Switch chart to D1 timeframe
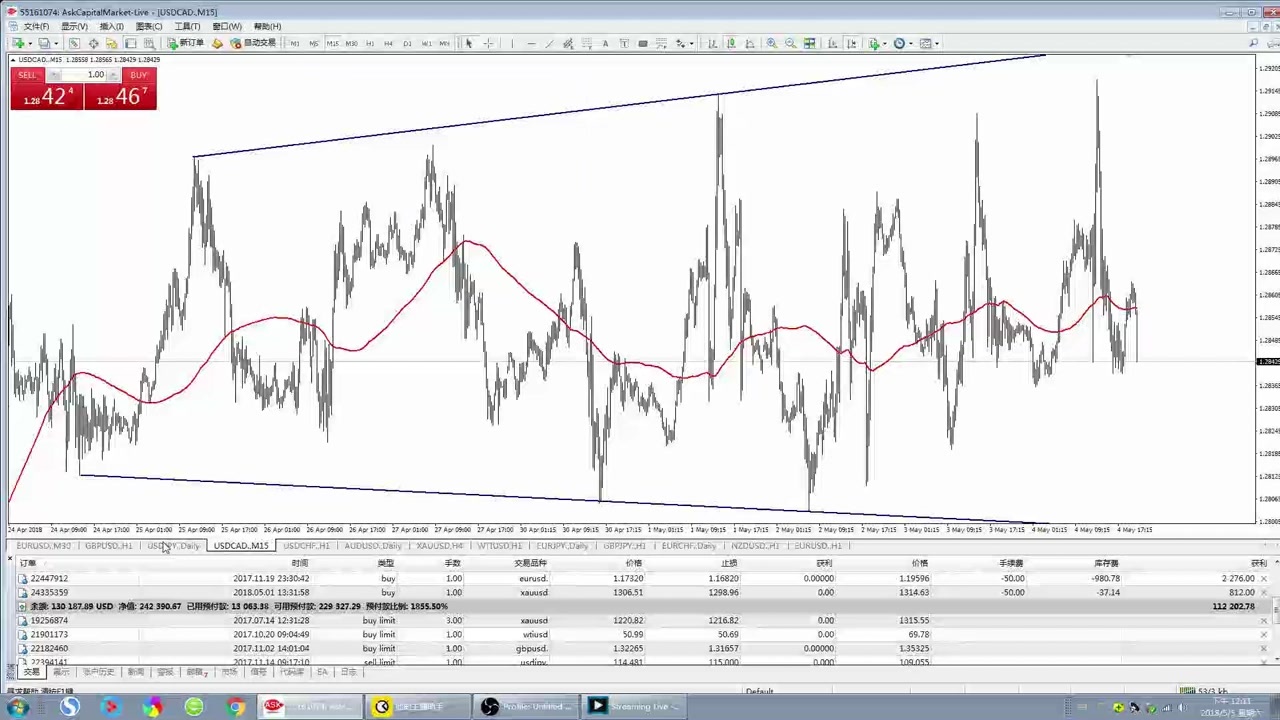 (407, 43)
